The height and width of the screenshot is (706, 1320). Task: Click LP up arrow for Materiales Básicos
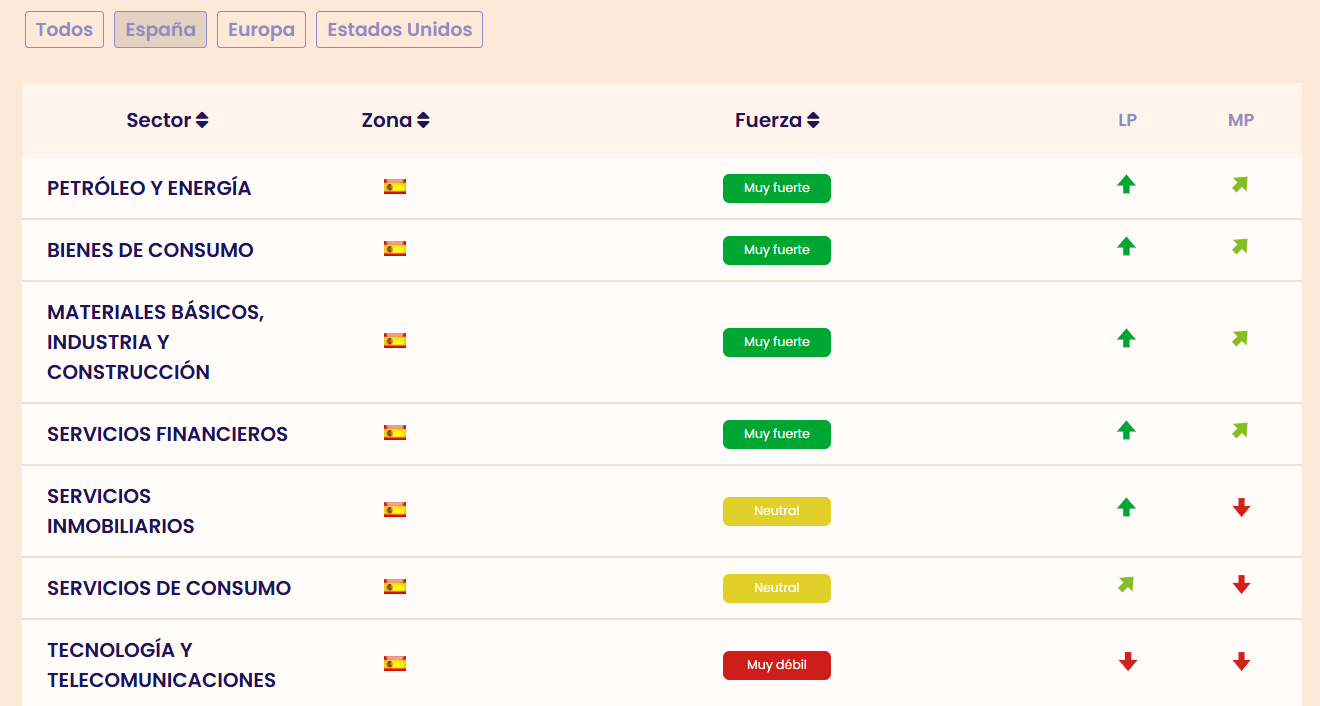(x=1127, y=338)
